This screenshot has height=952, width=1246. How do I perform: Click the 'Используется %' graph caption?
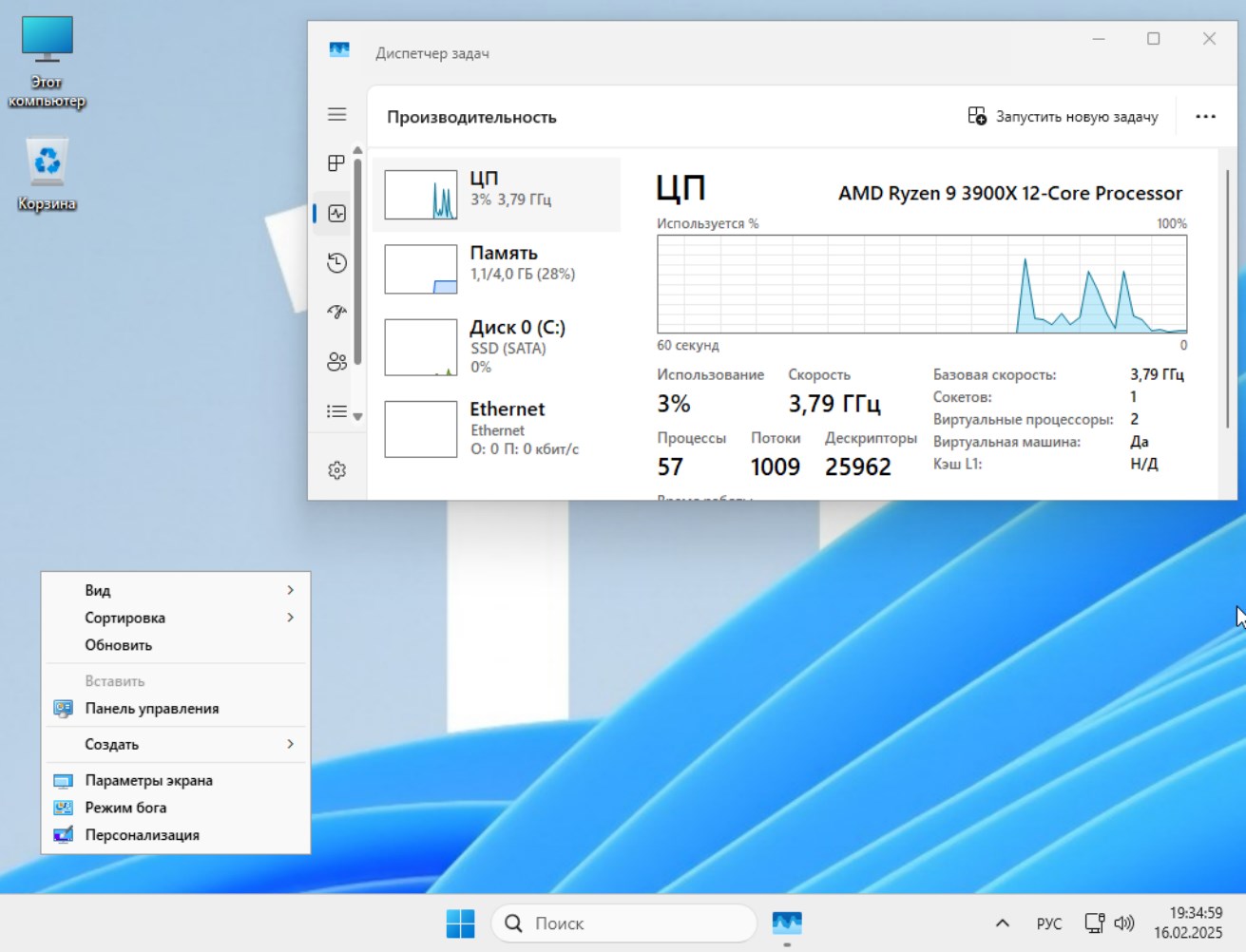coord(708,223)
